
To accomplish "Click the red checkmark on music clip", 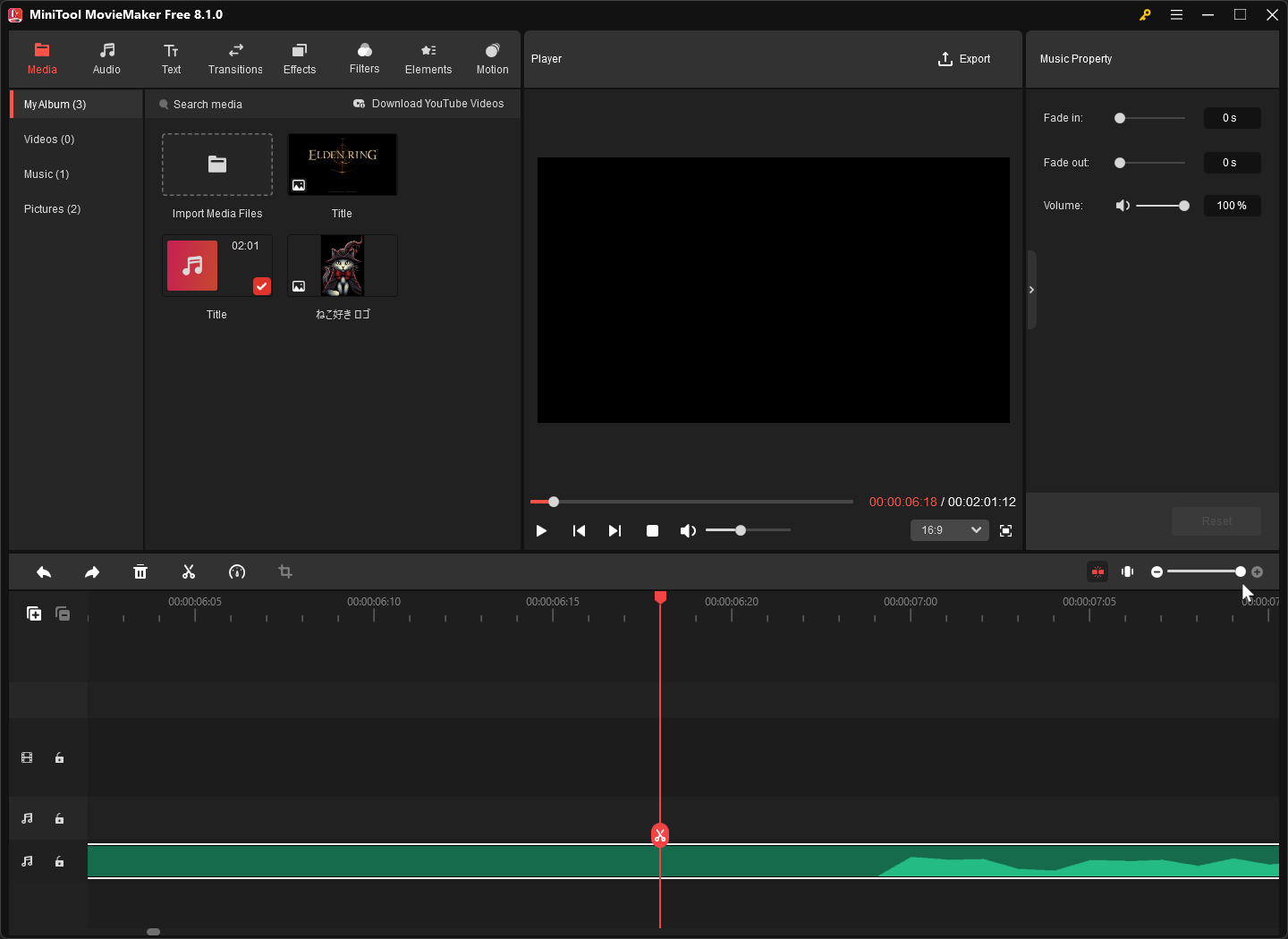I will 262,286.
